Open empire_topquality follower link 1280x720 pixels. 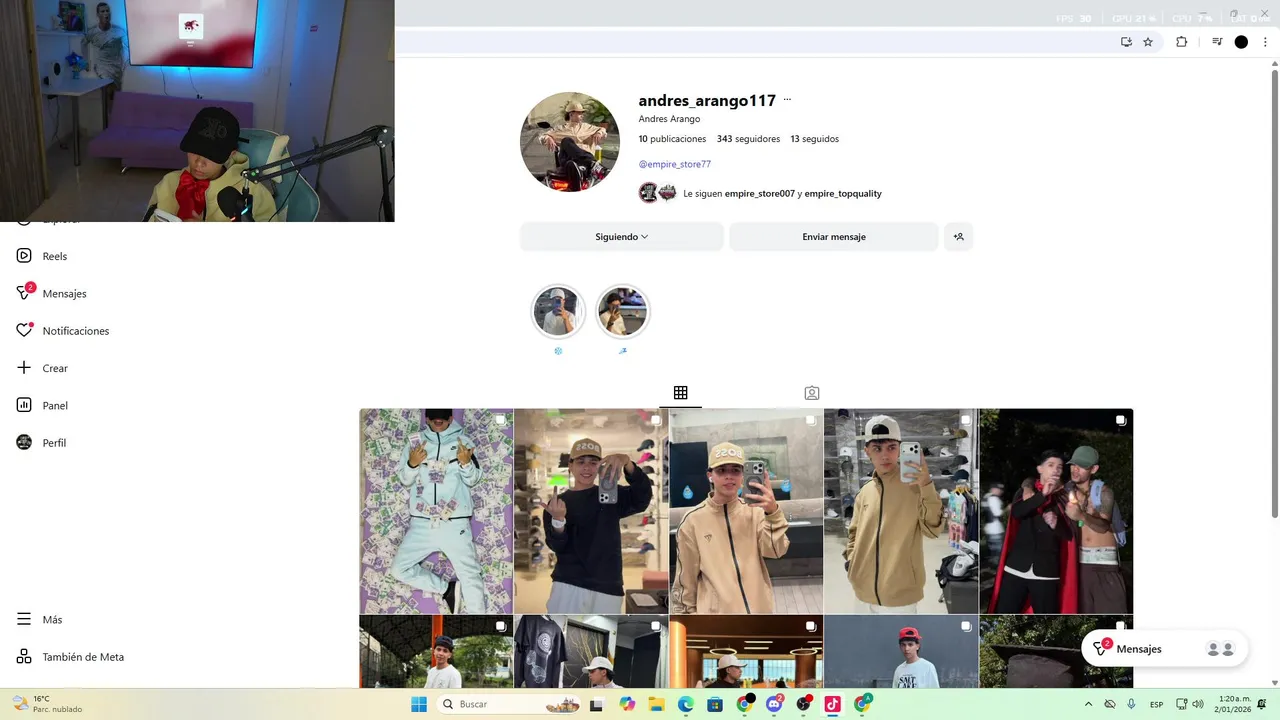[843, 194]
